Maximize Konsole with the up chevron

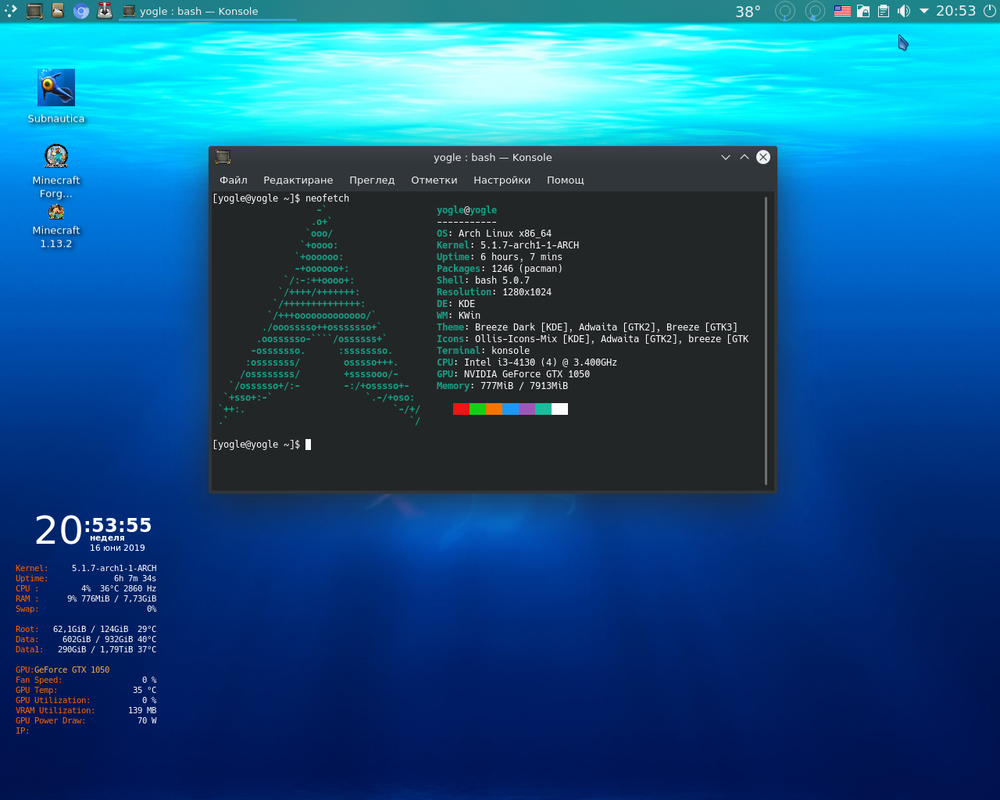click(x=744, y=157)
